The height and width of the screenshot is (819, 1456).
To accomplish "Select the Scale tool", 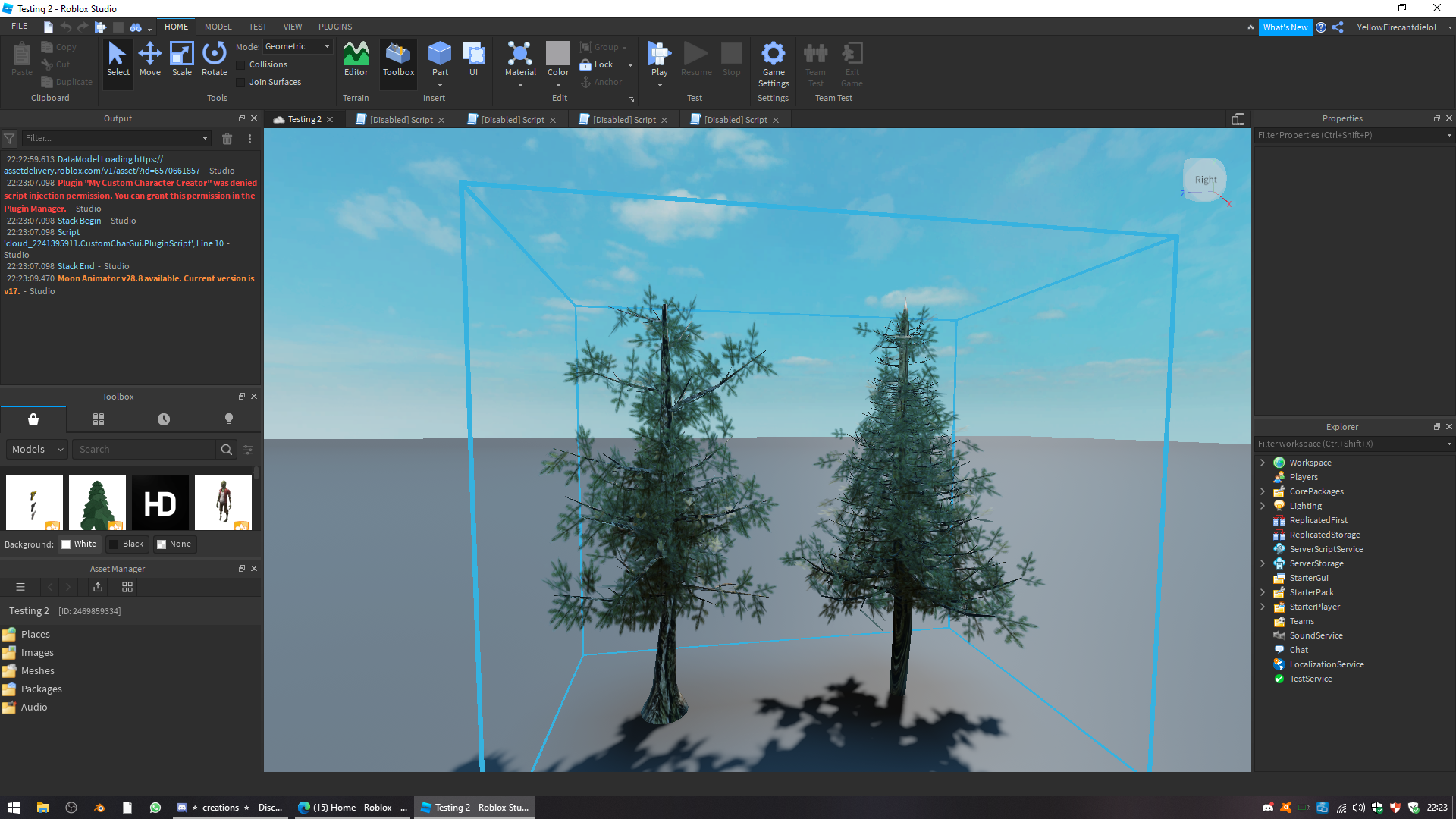I will [182, 60].
